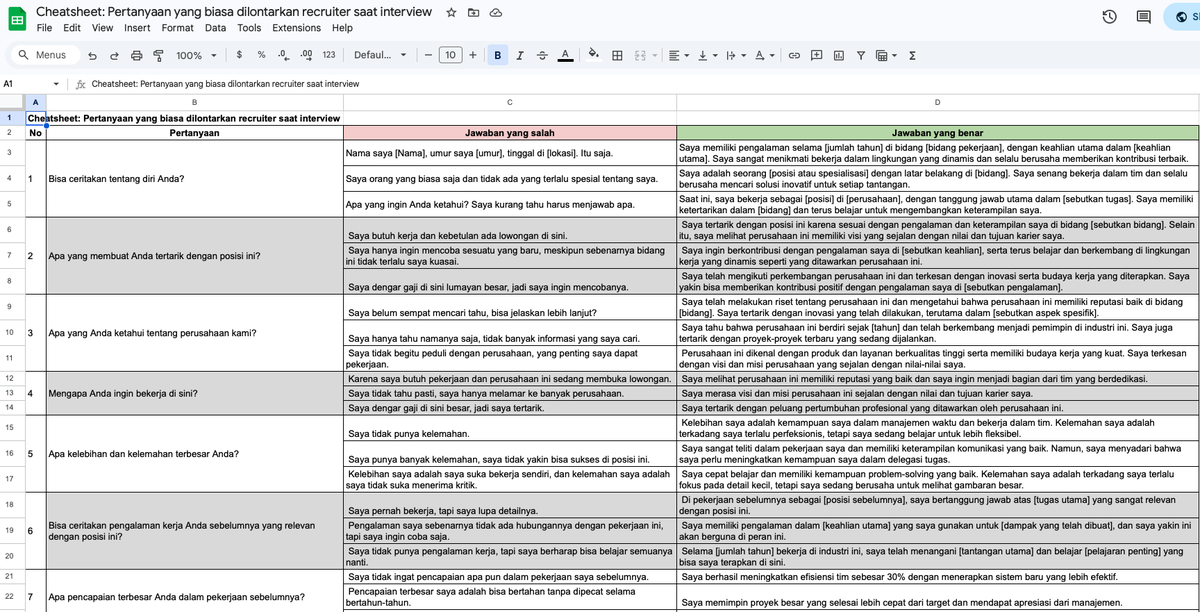
Task: Open table views dropdown
Action: click(x=886, y=56)
